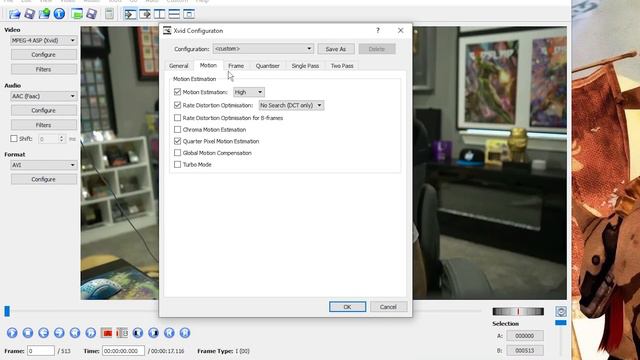
Task: Select the Top-bottom display mode icon
Action: coord(174,14)
